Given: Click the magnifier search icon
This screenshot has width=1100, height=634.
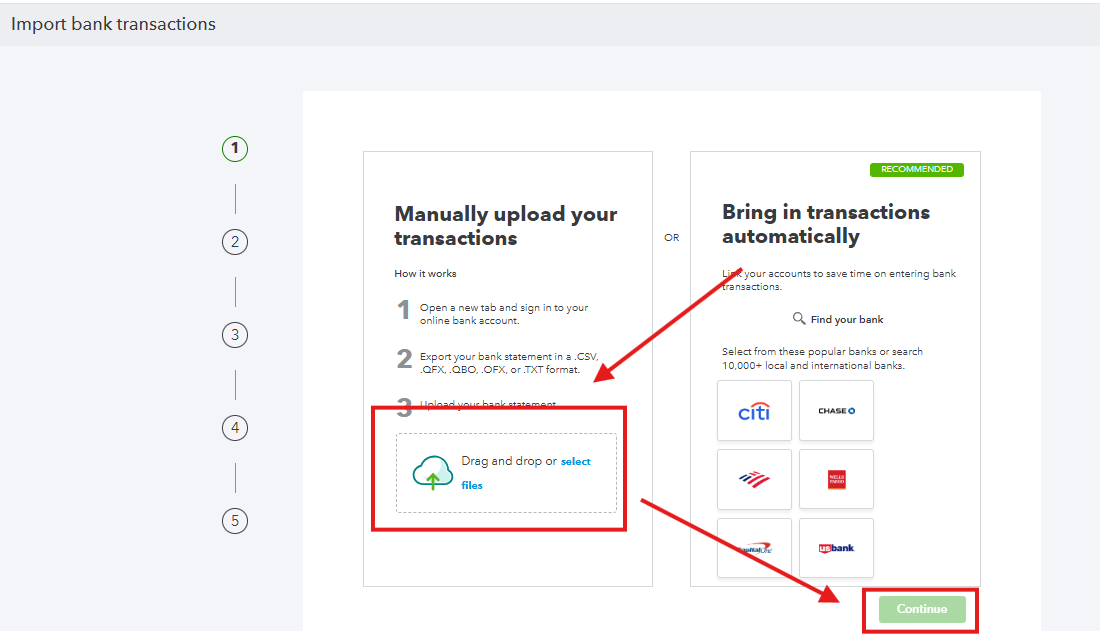Looking at the screenshot, I should tap(799, 319).
